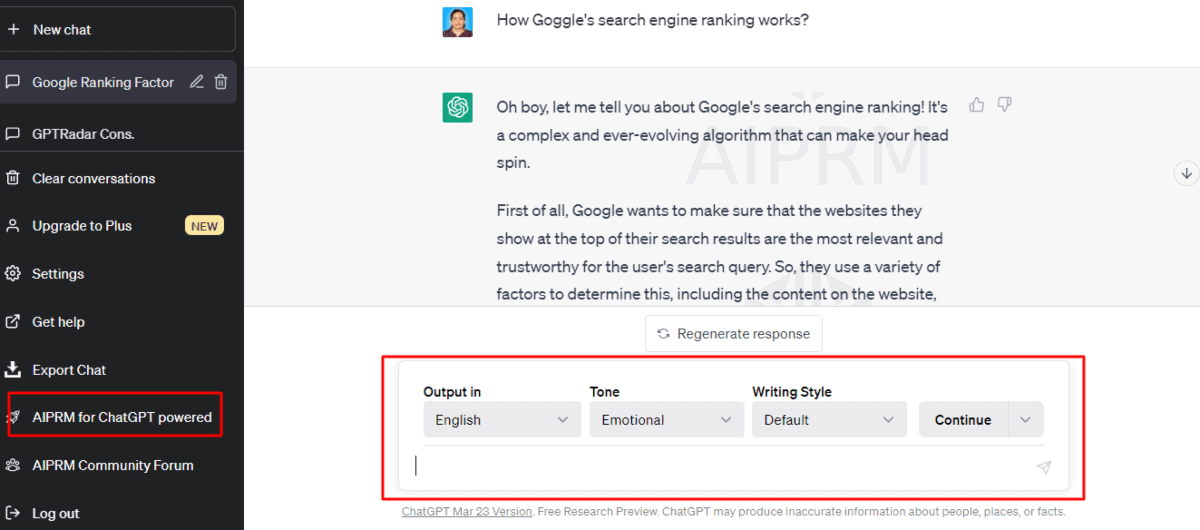This screenshot has width=1200, height=530.
Task: Open the Tone dropdown set to Emotional
Action: click(x=667, y=420)
